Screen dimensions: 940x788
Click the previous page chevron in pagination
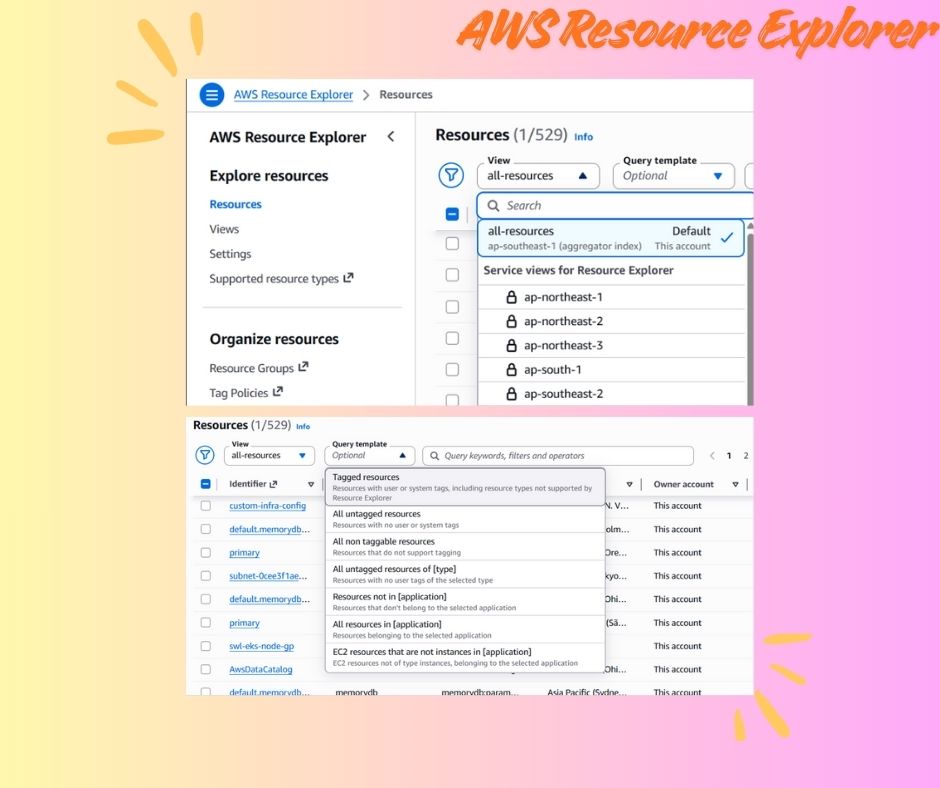pyautogui.click(x=712, y=456)
